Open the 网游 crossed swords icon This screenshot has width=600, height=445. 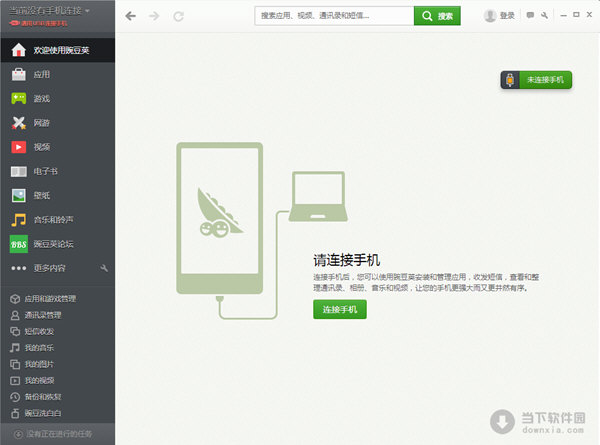coord(18,123)
